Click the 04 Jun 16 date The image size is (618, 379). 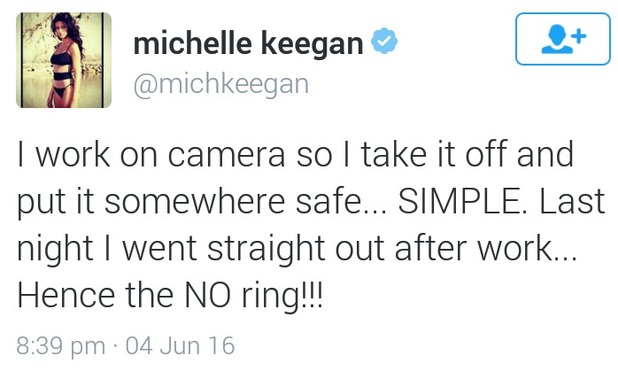180,346
